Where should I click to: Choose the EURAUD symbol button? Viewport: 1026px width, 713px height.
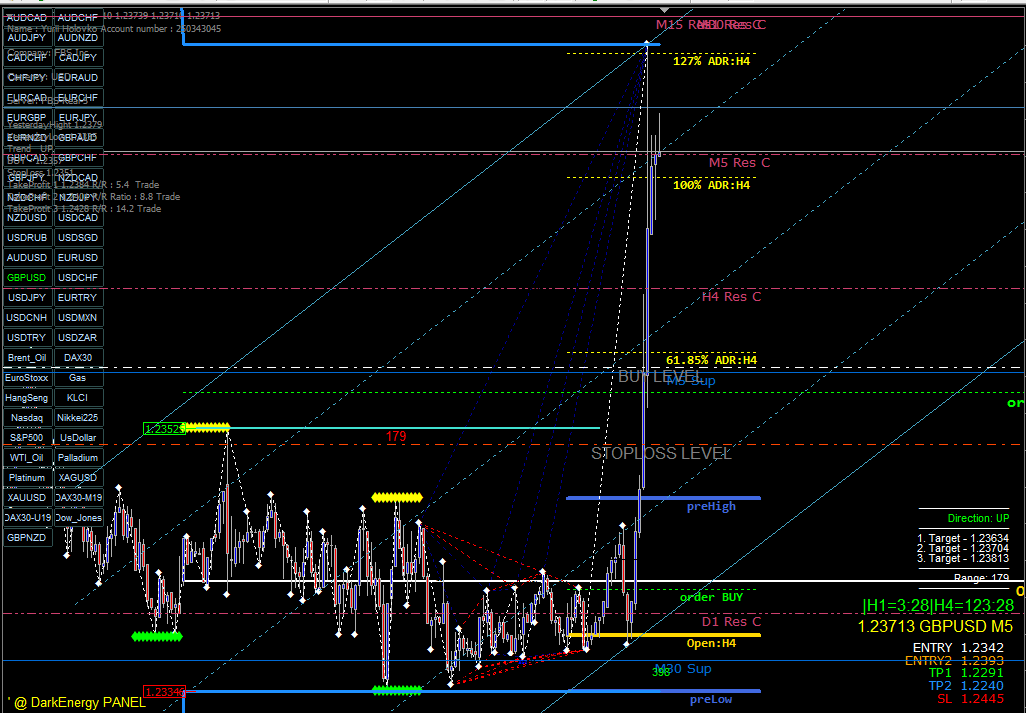tap(79, 77)
